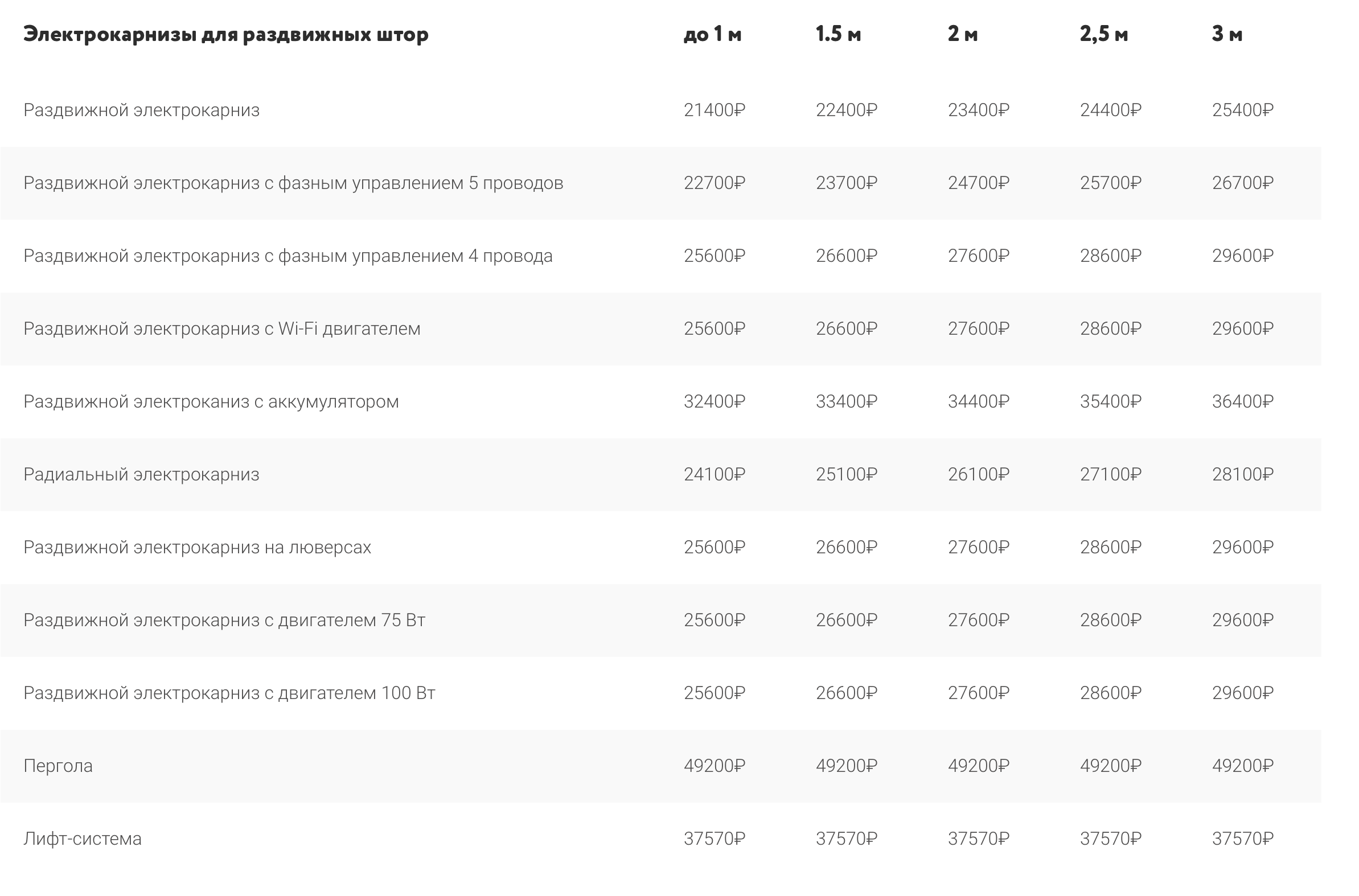The height and width of the screenshot is (896, 1359).
Task: Click the 24100₽ price for Радиальный электрокарниз
Action: point(715,474)
